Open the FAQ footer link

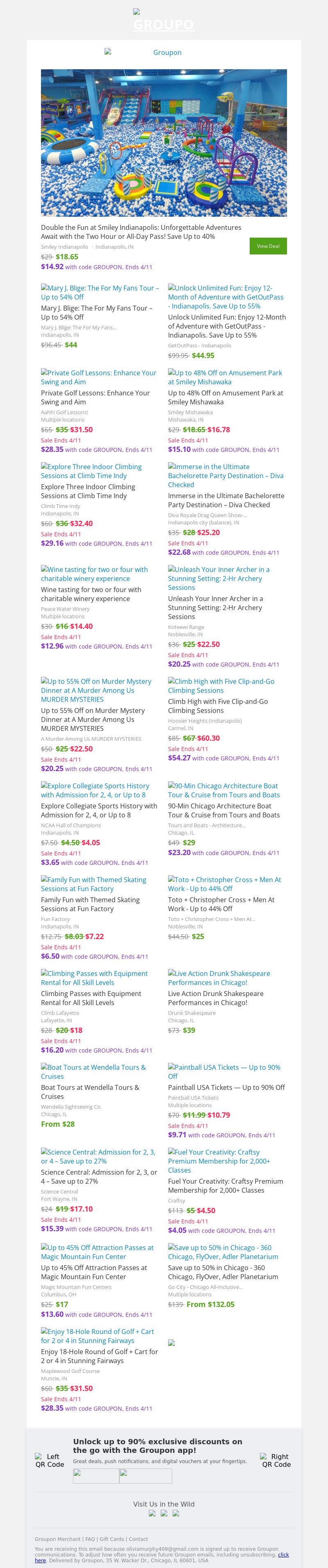[x=90, y=1539]
